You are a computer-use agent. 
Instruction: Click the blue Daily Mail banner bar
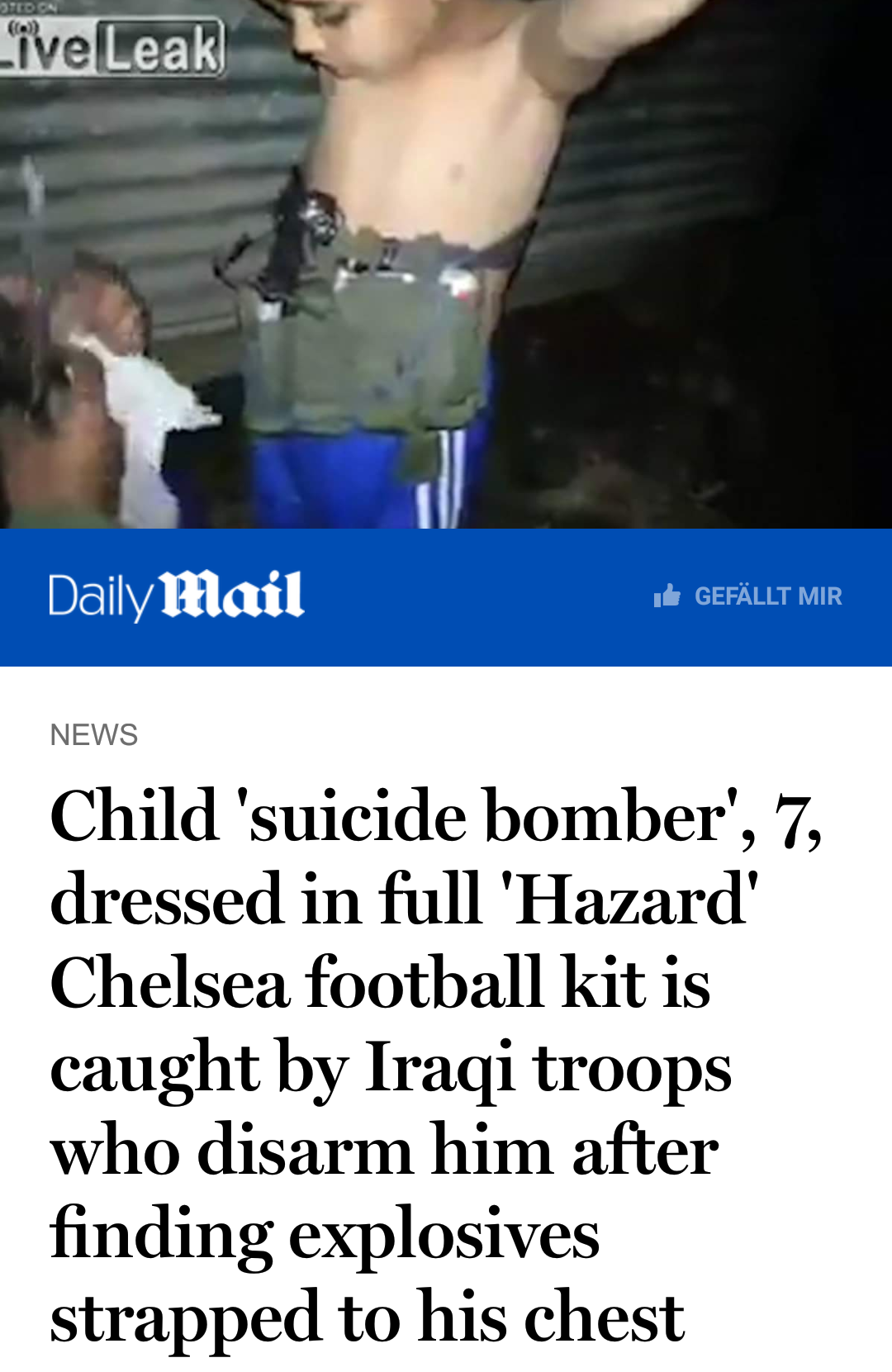point(446,597)
